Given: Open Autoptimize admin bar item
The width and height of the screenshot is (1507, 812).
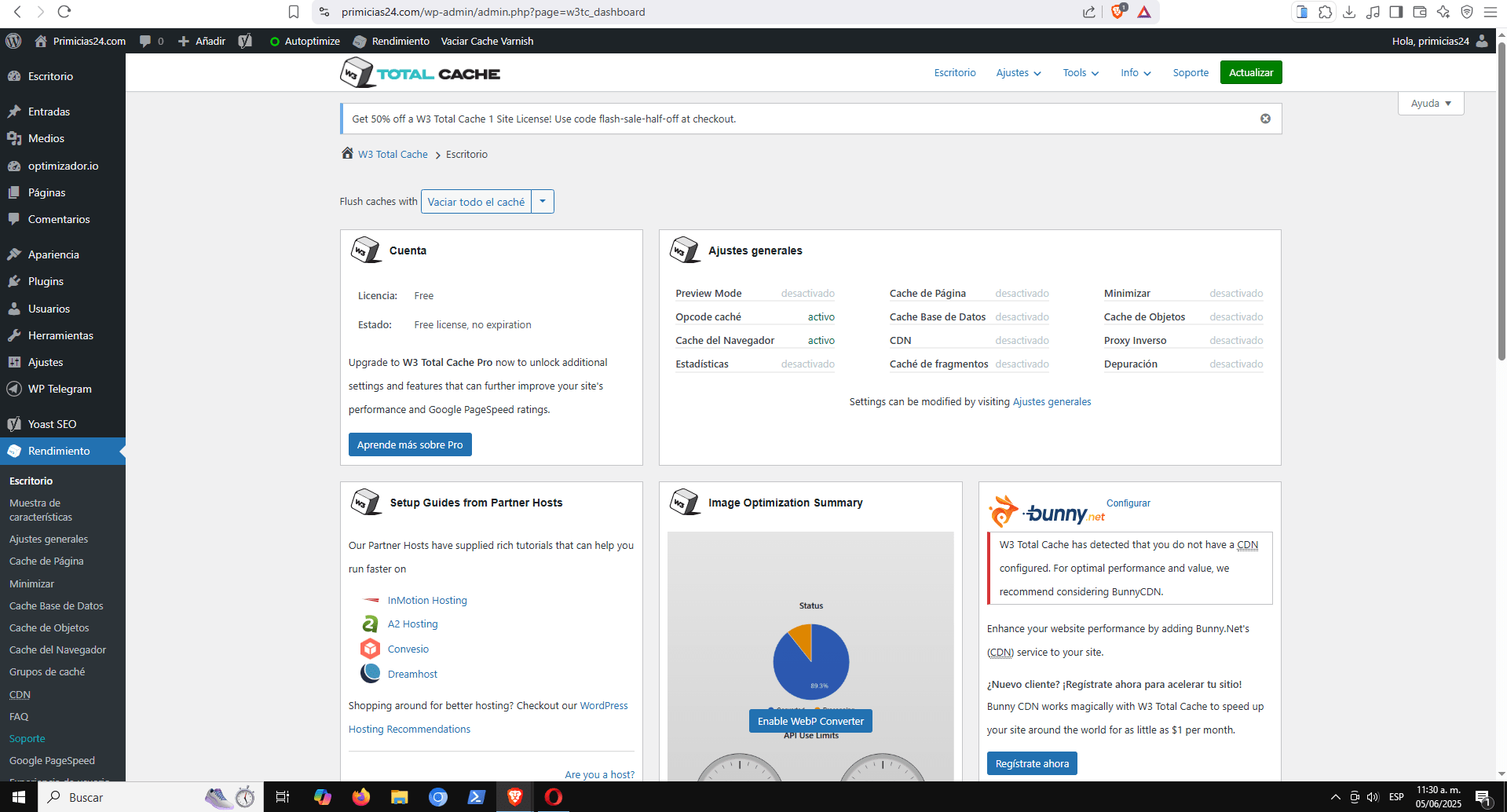Looking at the screenshot, I should pyautogui.click(x=305, y=41).
